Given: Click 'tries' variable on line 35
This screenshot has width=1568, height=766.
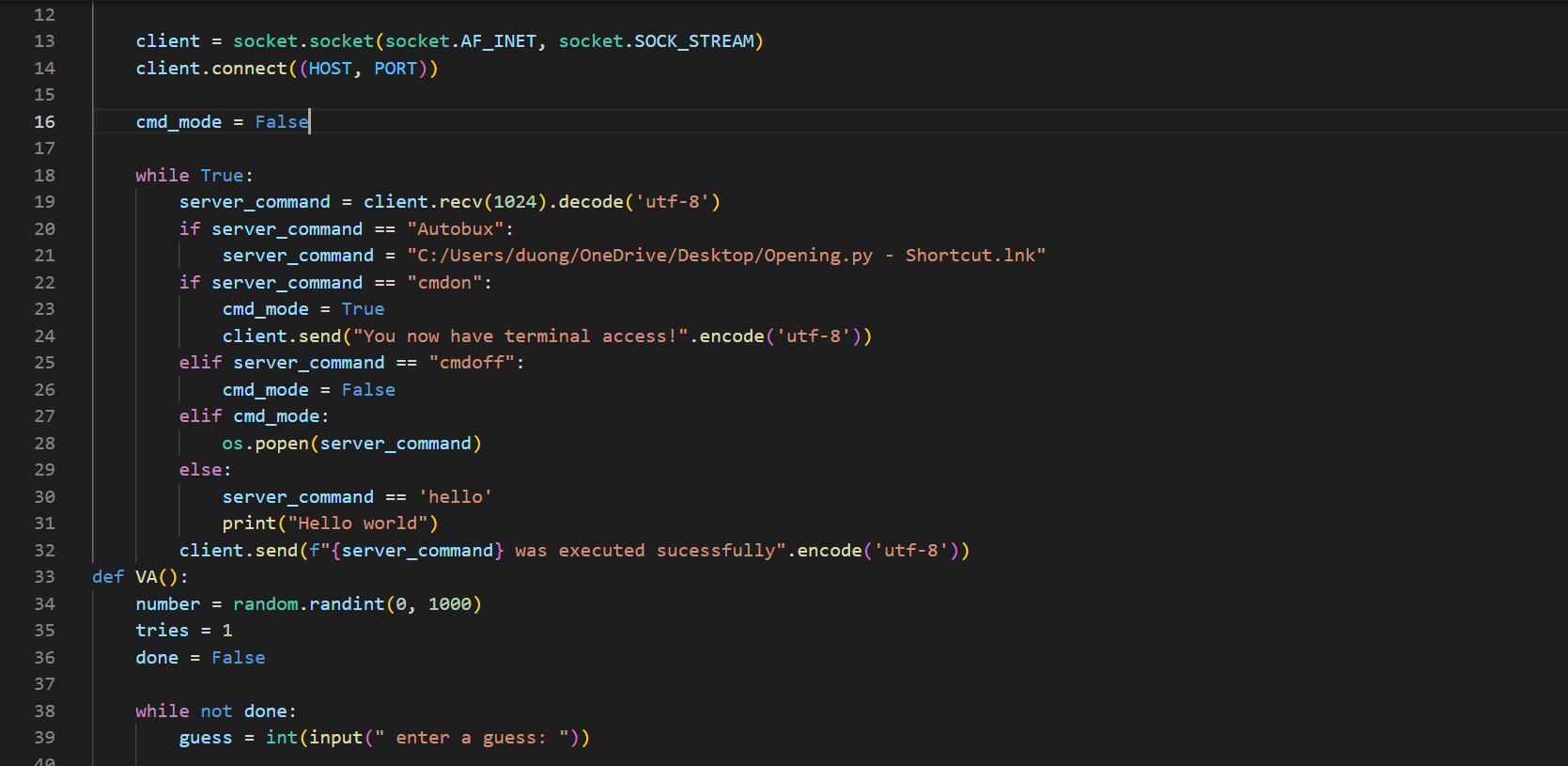Looking at the screenshot, I should click(163, 631).
